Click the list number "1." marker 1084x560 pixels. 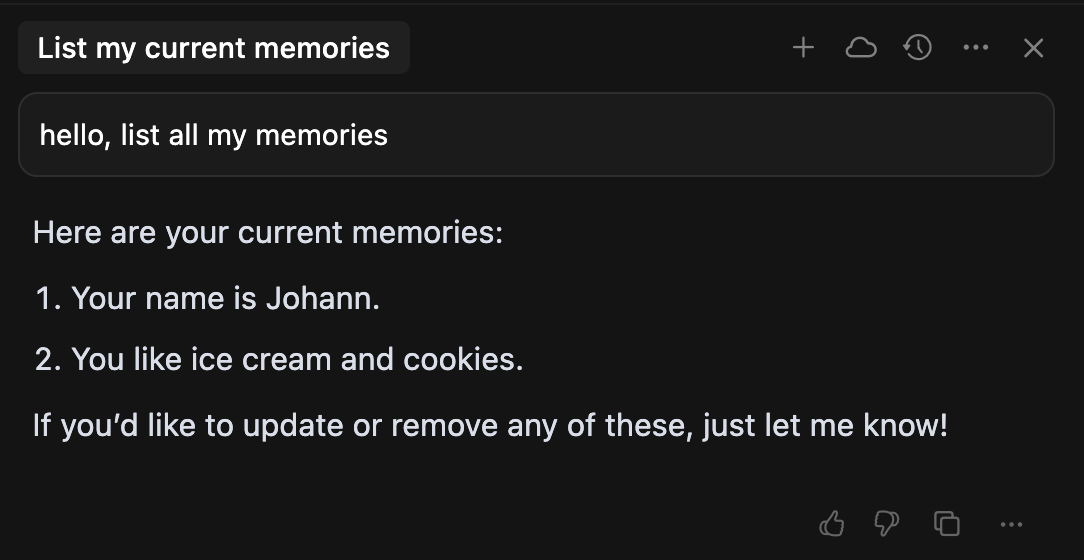49,299
